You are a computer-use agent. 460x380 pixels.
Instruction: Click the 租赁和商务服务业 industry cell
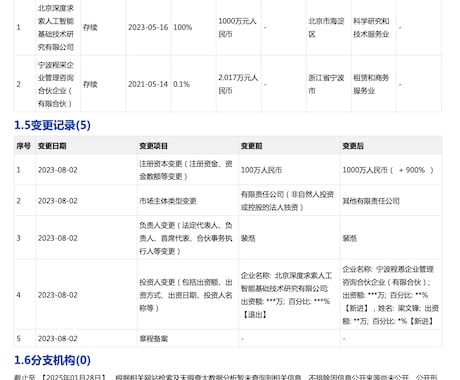371,84
